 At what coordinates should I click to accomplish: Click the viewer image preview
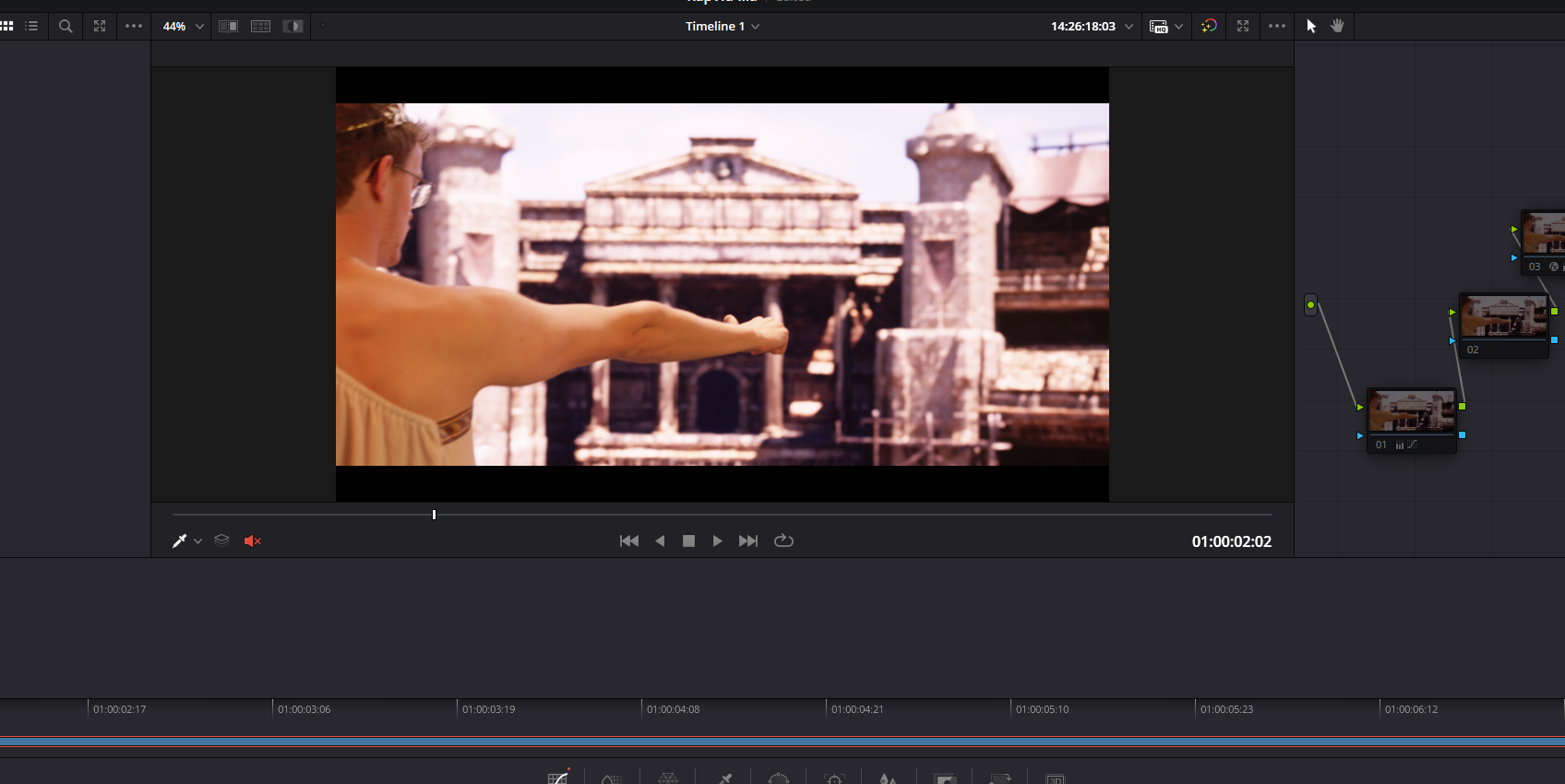(723, 284)
